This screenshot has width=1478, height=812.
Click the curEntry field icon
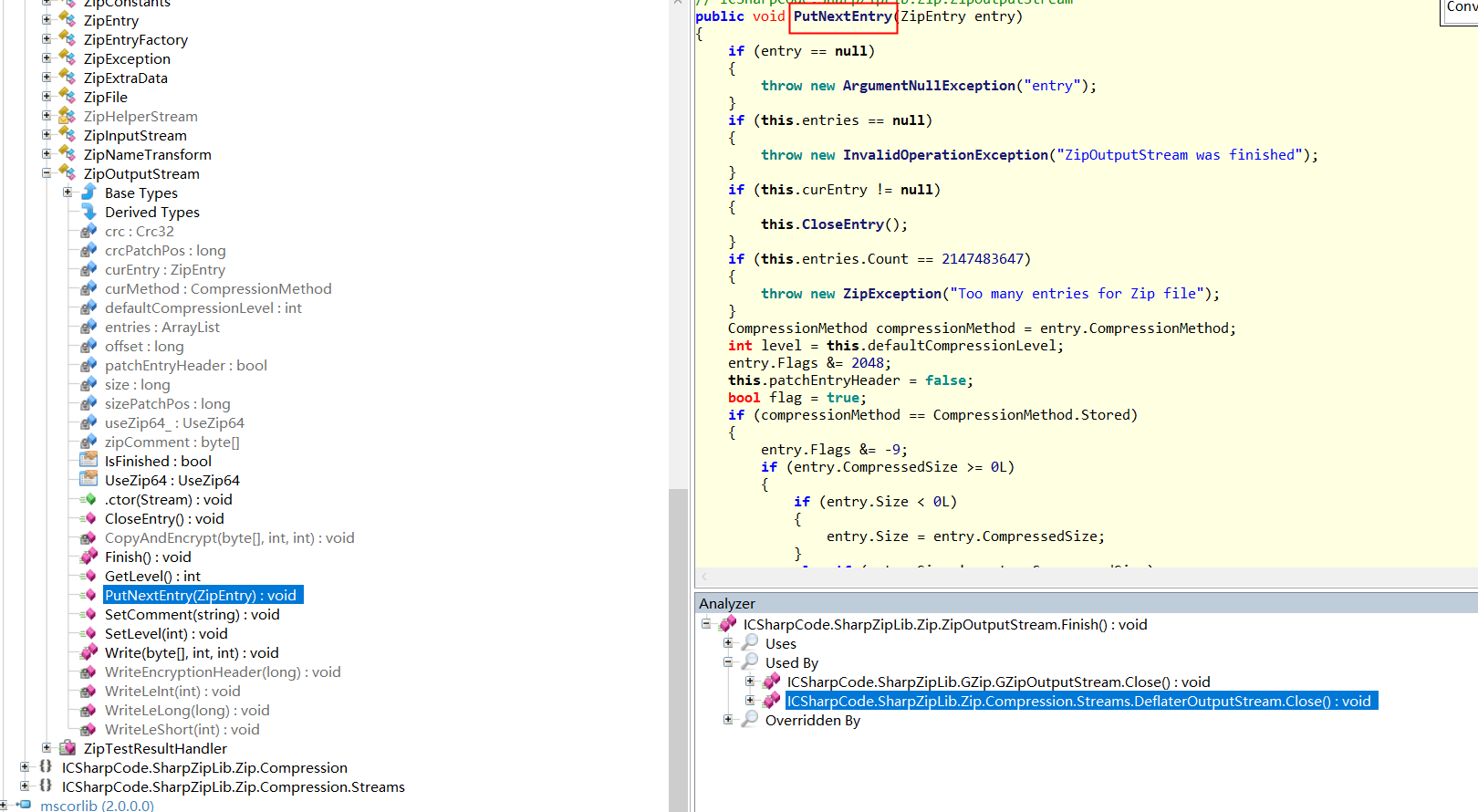click(x=88, y=269)
